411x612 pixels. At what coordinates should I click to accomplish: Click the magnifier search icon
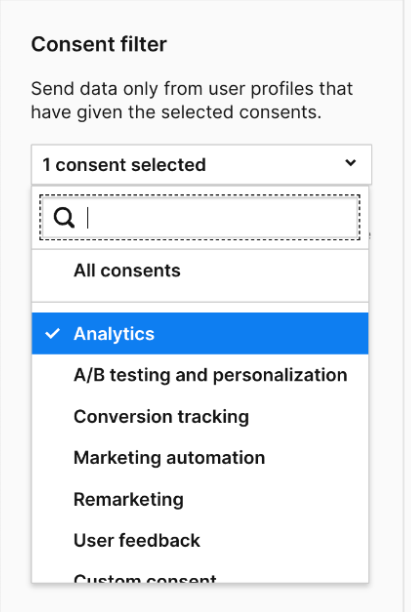(64, 218)
